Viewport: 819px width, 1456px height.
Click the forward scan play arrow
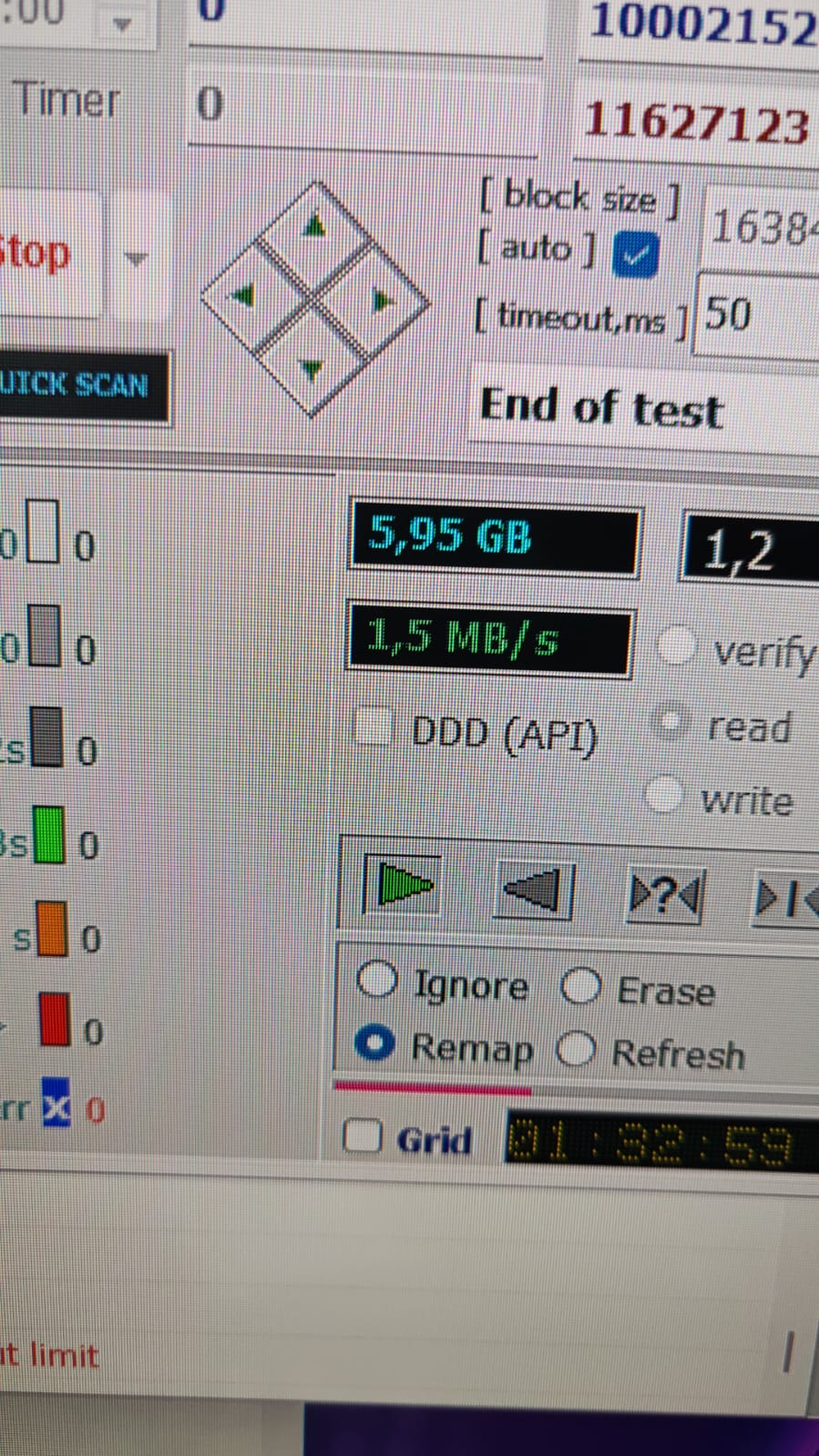pos(404,884)
